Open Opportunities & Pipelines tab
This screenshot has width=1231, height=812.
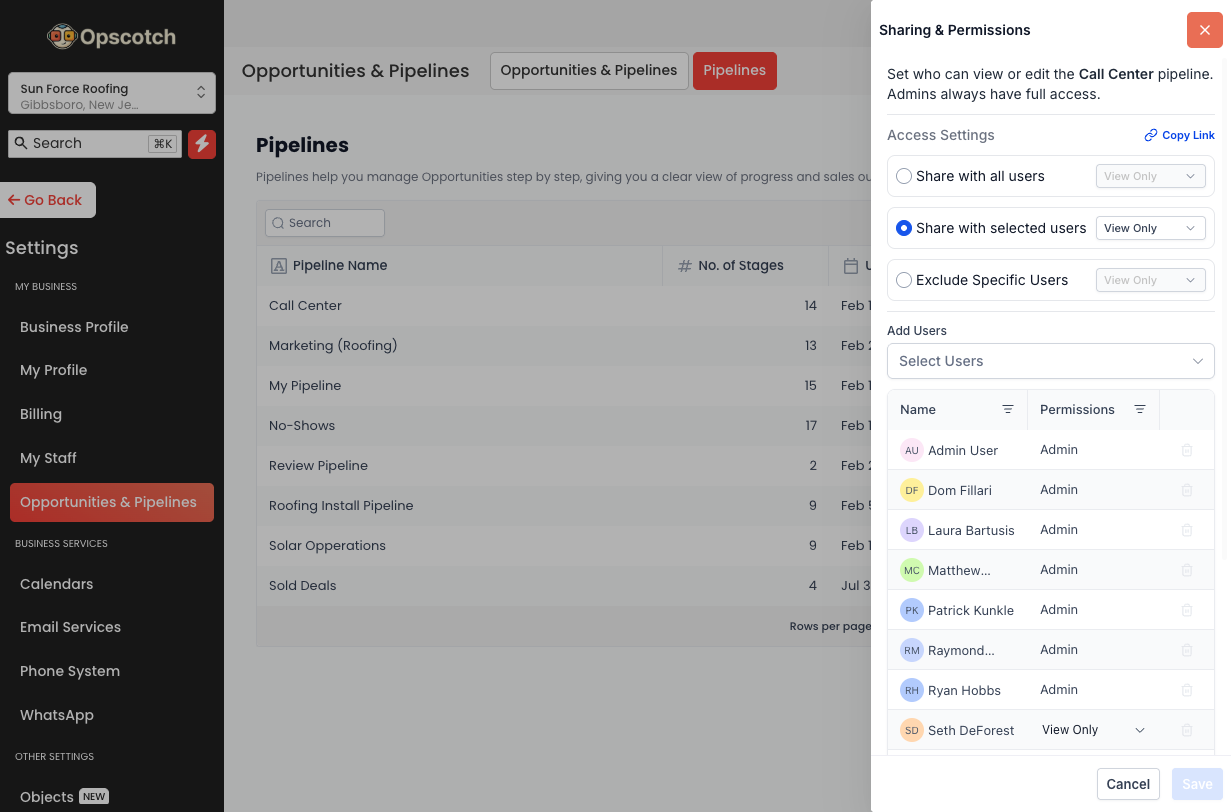588,71
